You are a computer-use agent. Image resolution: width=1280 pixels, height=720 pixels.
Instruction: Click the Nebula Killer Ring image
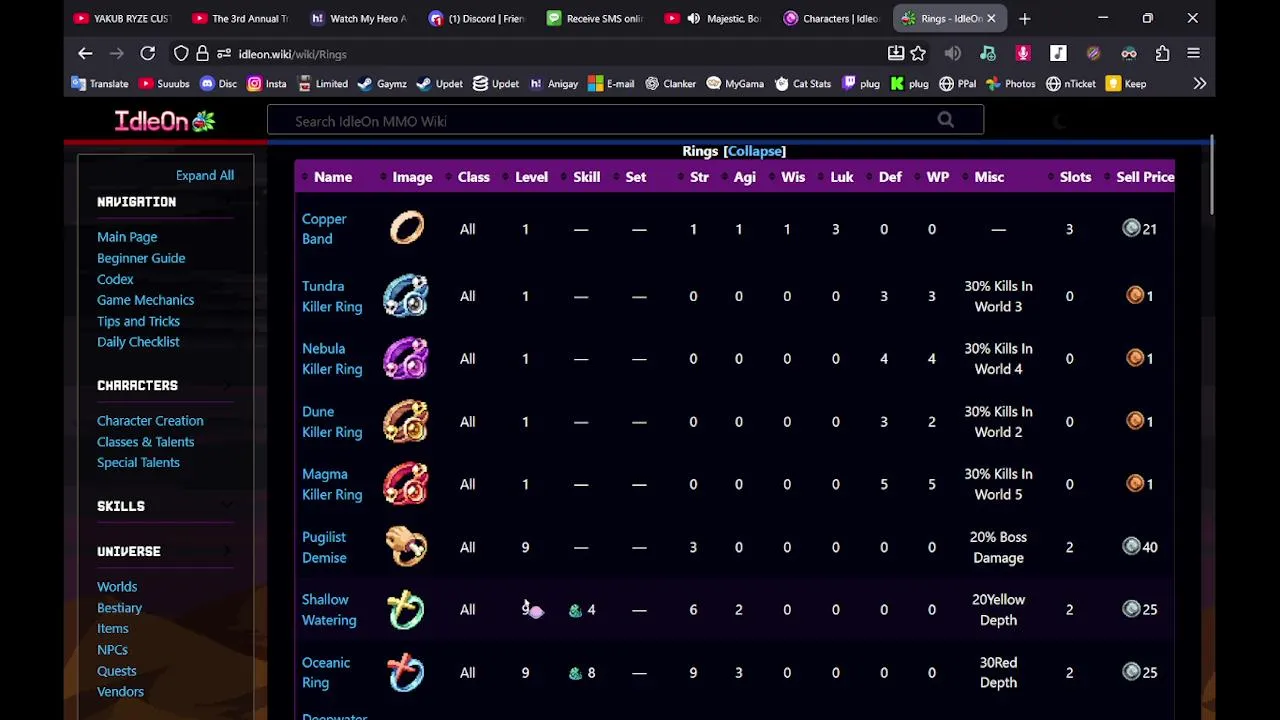[x=406, y=358]
